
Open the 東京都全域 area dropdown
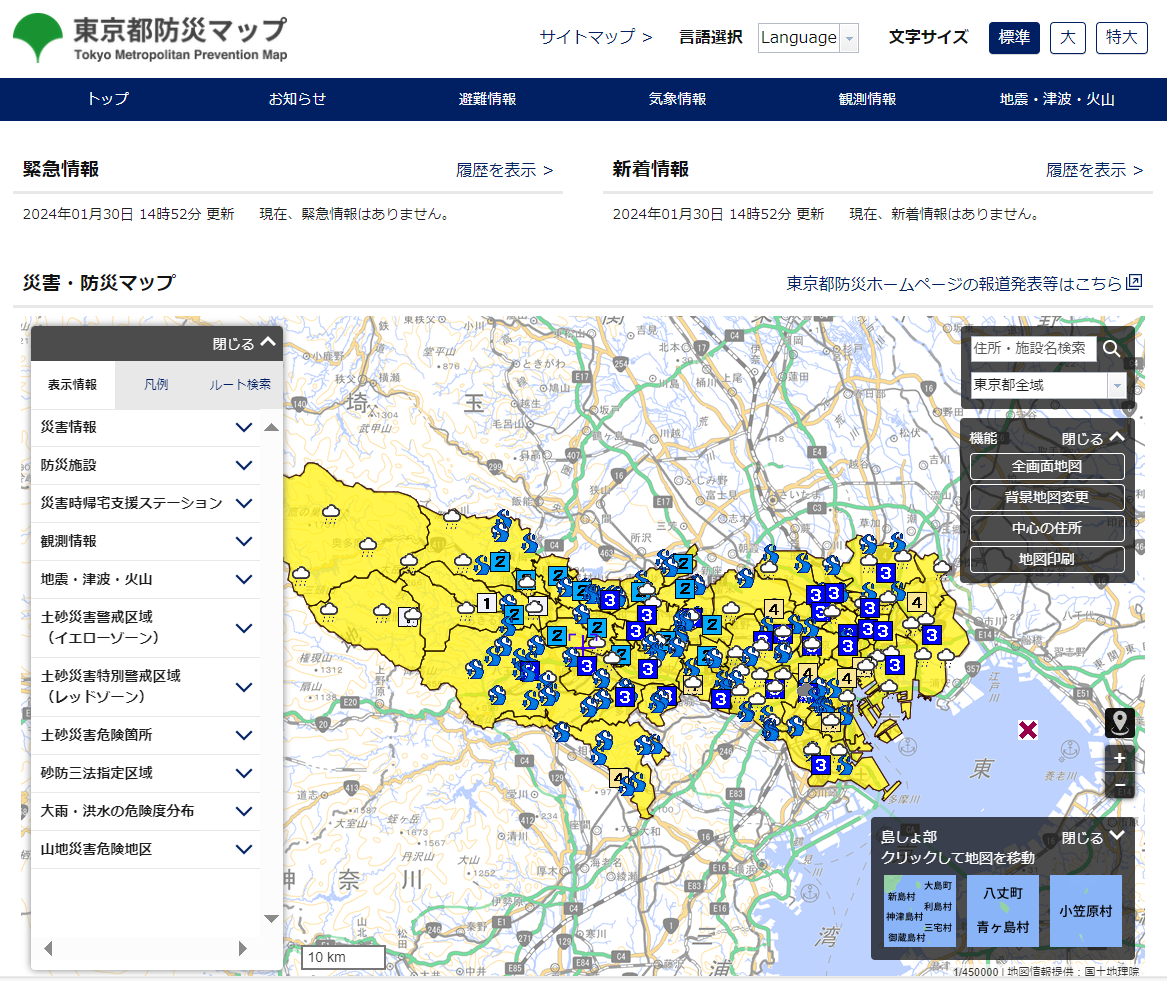point(1048,385)
